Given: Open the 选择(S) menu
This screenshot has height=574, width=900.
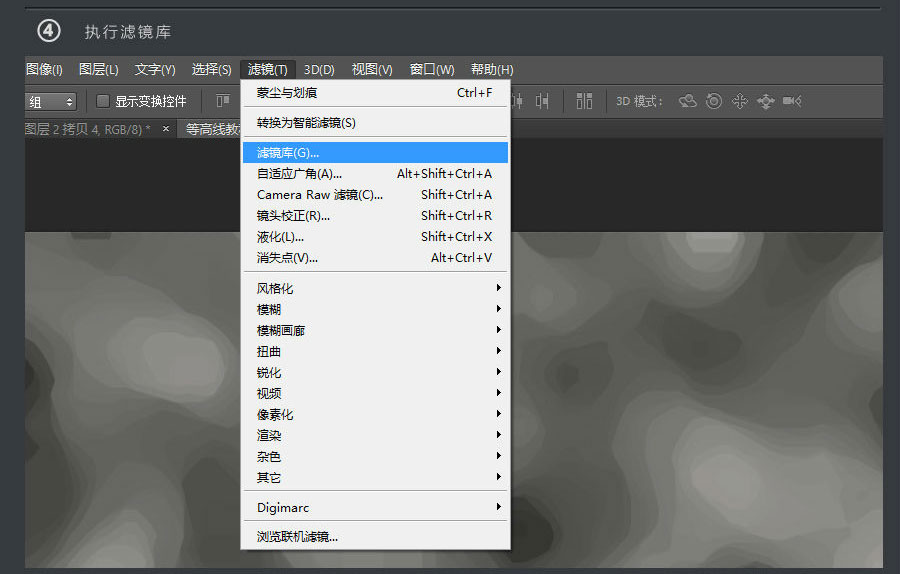Looking at the screenshot, I should pyautogui.click(x=211, y=69).
